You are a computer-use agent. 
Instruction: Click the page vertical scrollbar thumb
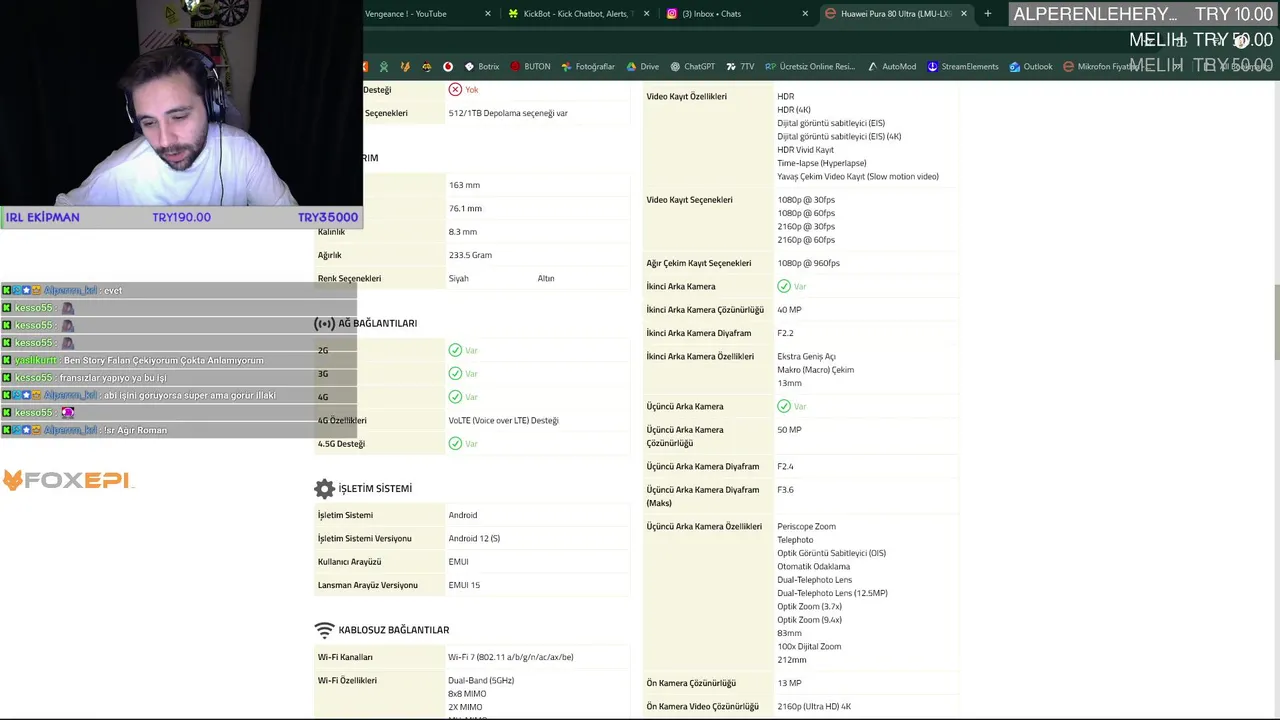coord(1276,322)
